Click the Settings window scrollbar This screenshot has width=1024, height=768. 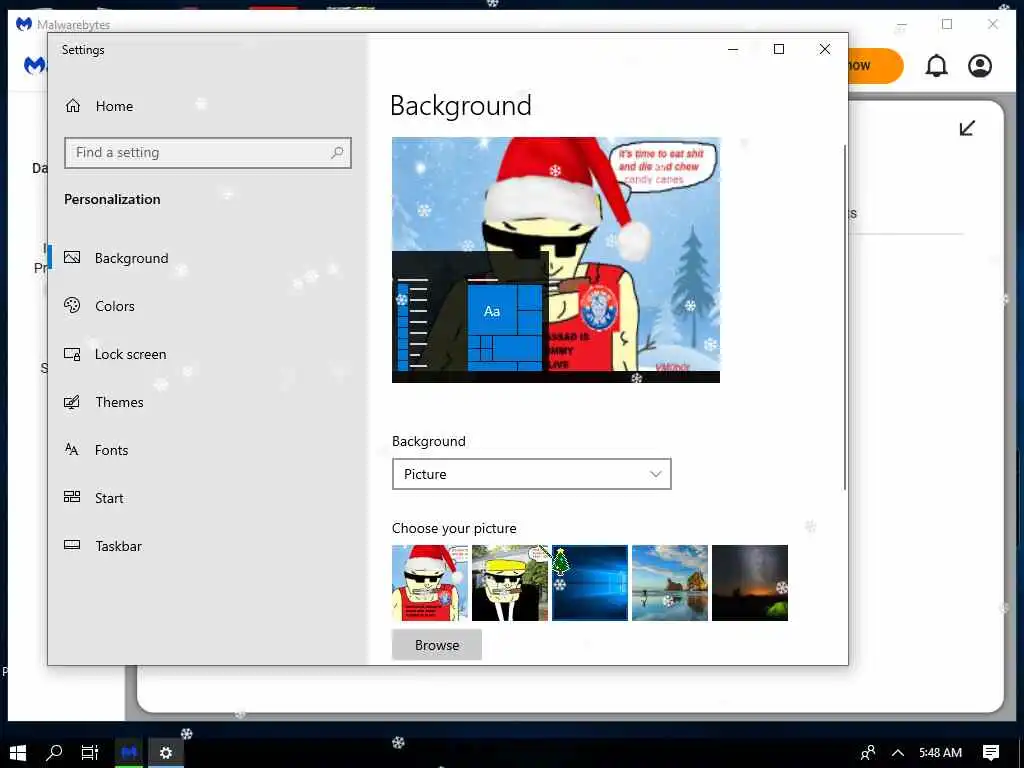point(844,317)
